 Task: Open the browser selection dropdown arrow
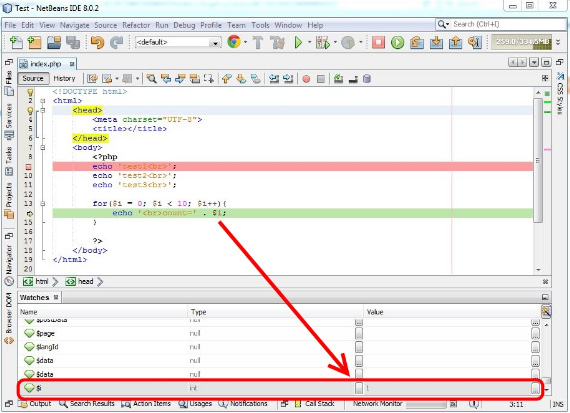pyautogui.click(x=246, y=42)
